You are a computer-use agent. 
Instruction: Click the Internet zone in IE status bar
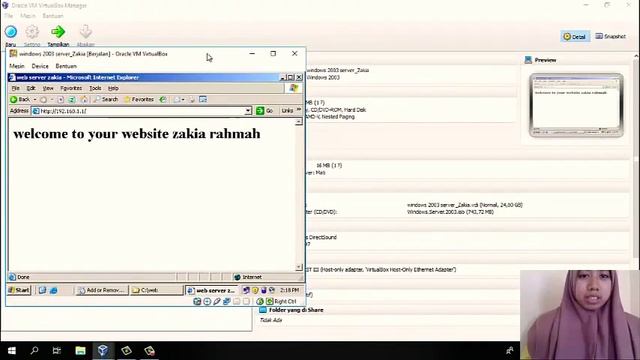(x=268, y=277)
